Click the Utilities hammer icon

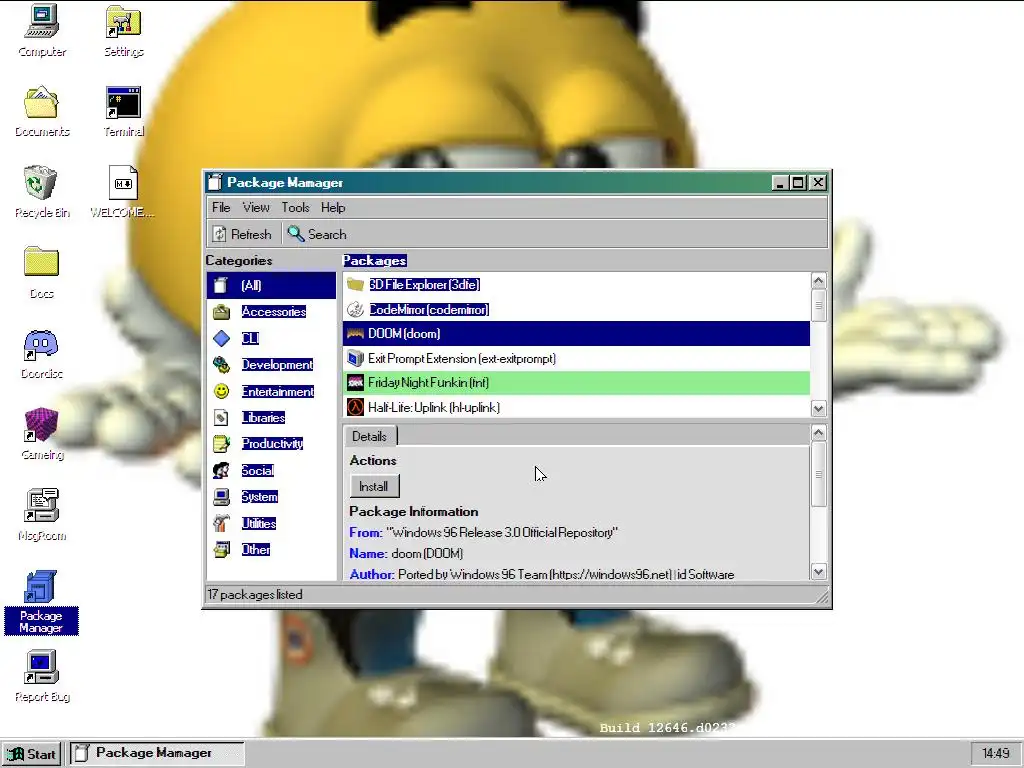pos(221,523)
